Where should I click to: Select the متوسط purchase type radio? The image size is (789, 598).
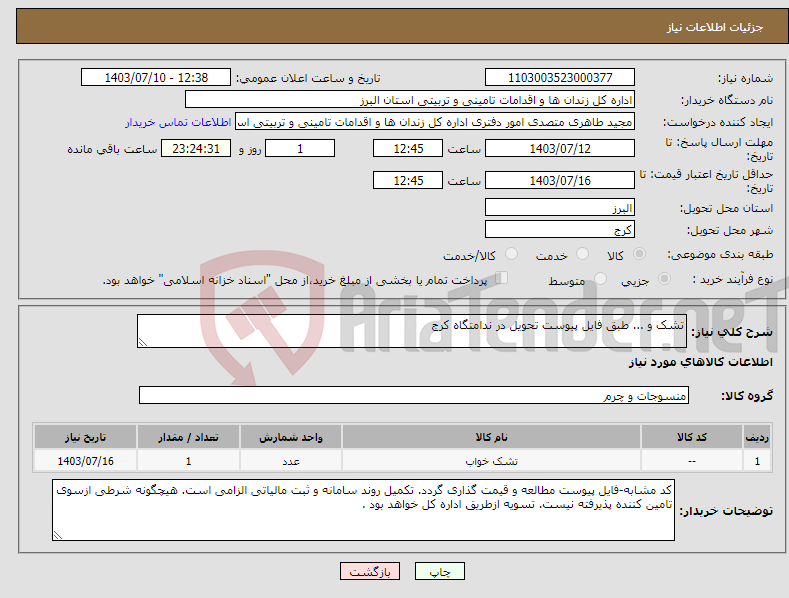(x=600, y=278)
